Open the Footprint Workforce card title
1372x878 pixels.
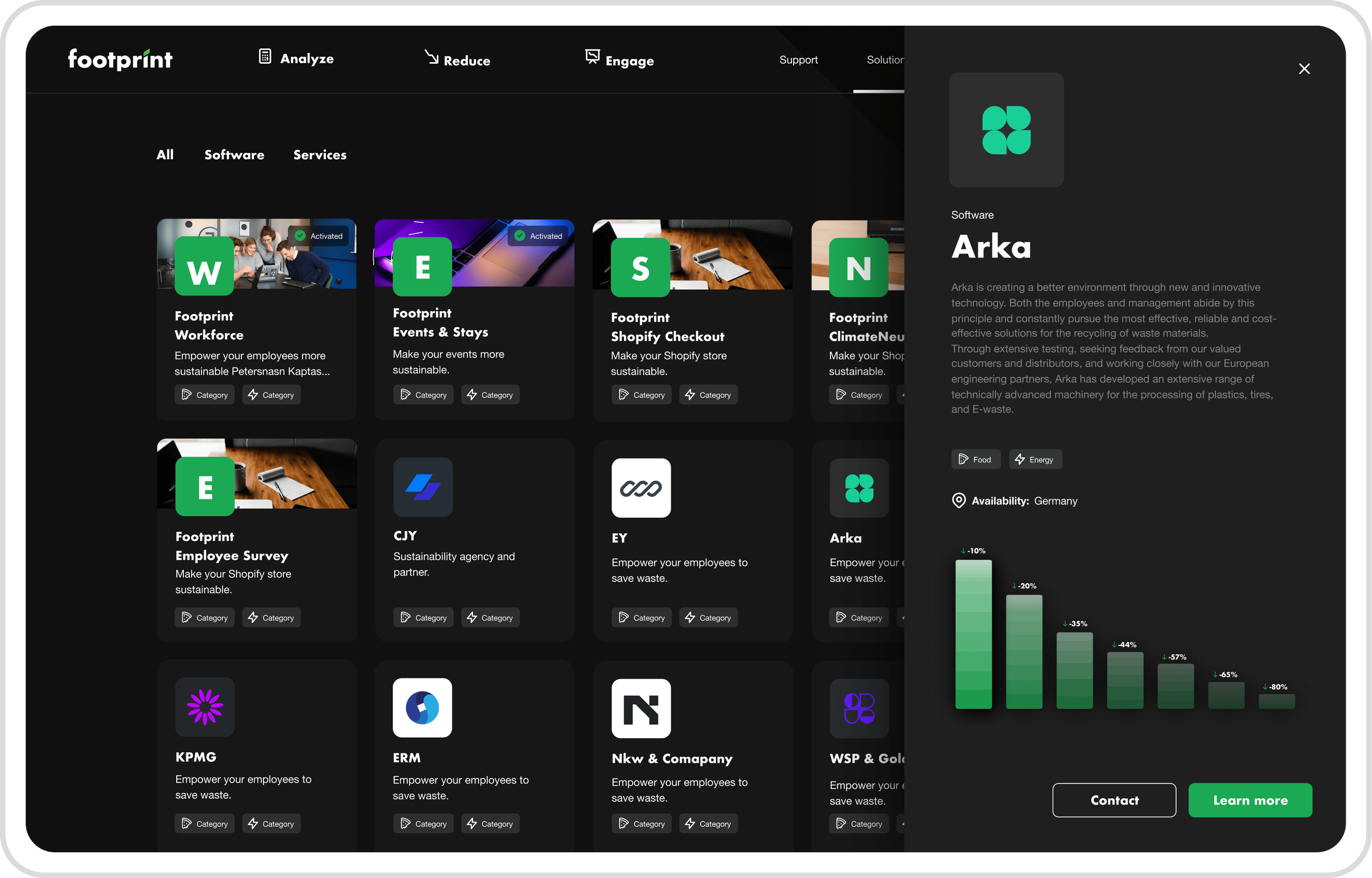[209, 326]
